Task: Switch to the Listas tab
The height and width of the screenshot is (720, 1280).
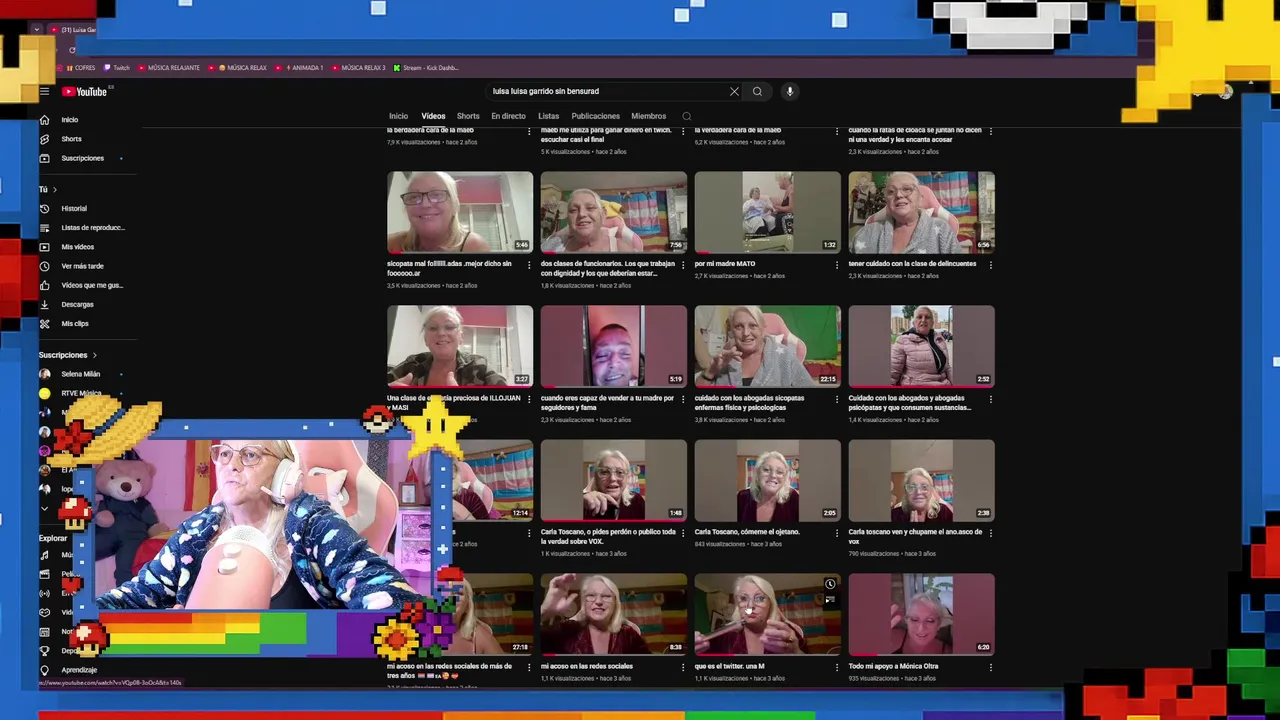Action: 548,116
